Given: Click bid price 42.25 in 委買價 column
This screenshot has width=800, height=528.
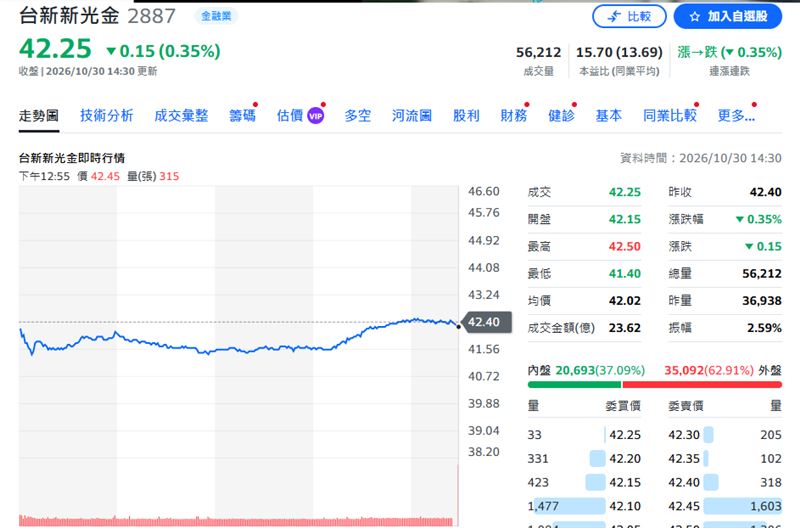Looking at the screenshot, I should [x=625, y=435].
